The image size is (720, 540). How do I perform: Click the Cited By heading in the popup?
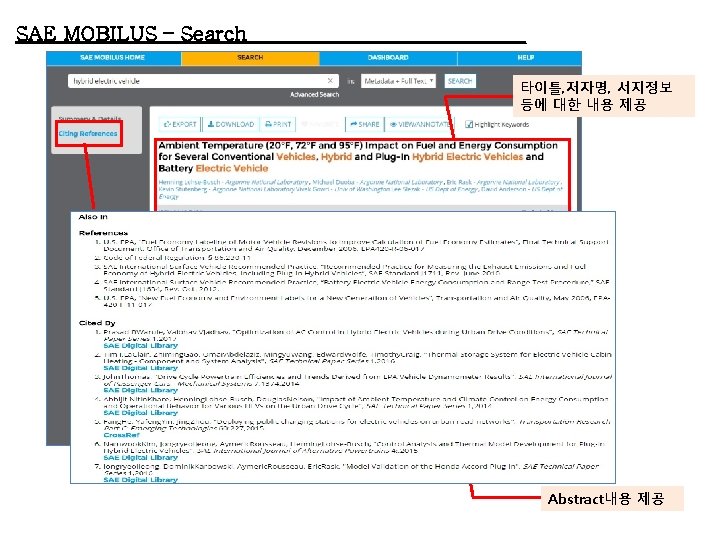97,323
